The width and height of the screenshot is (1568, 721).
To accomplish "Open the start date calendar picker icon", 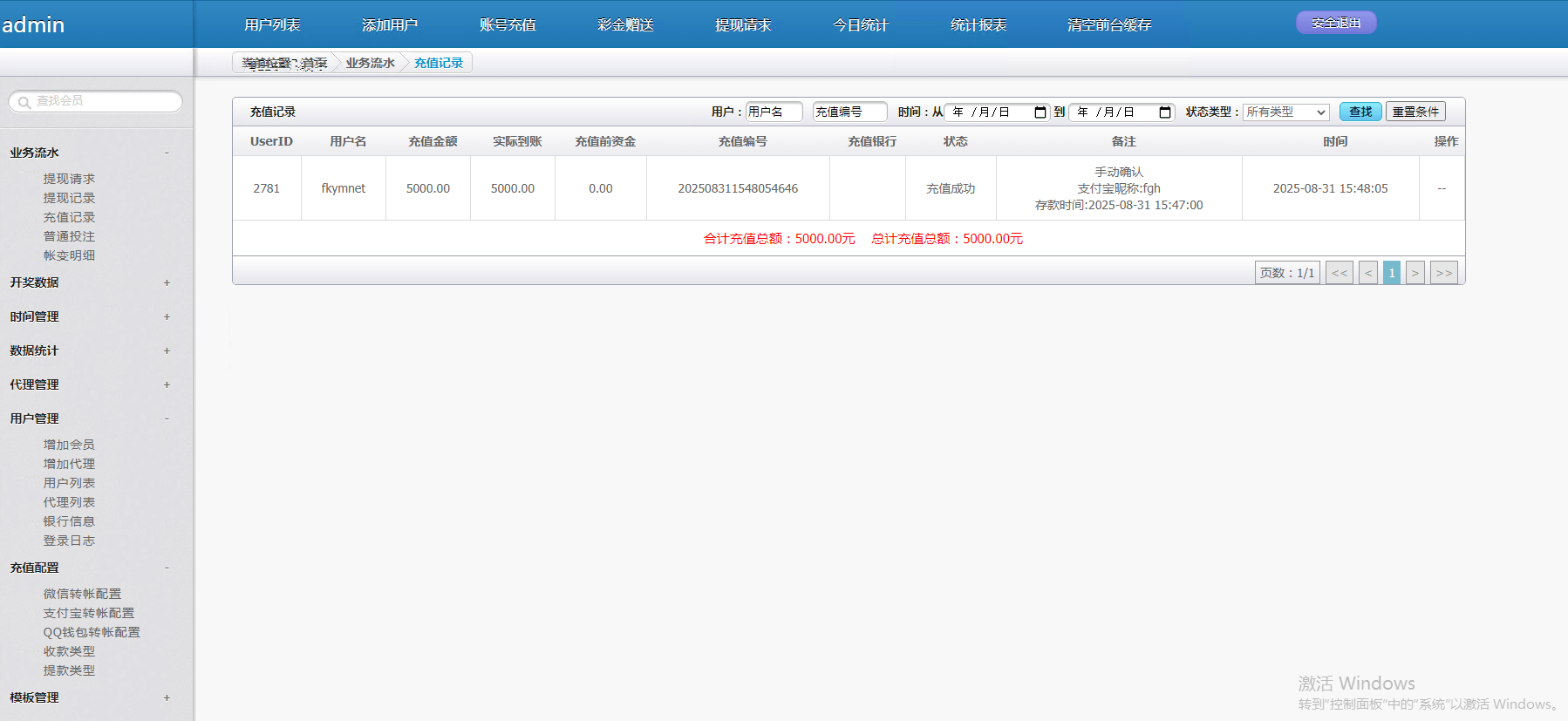I will click(1040, 112).
